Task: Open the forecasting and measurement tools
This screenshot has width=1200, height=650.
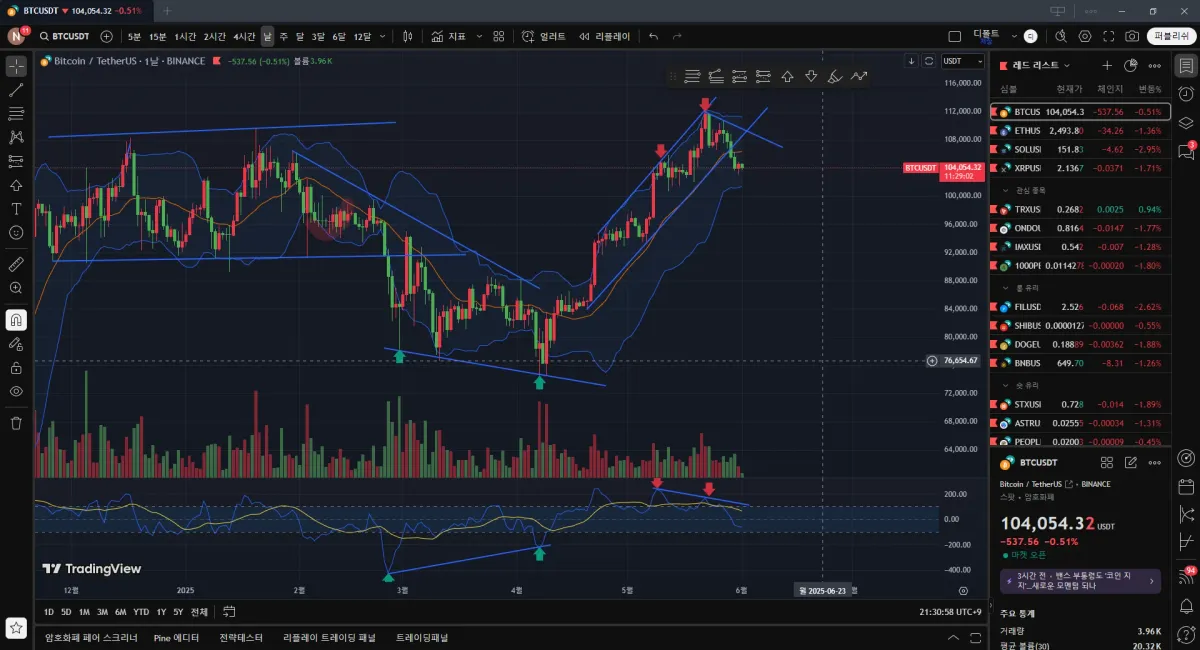Action: 16,160
